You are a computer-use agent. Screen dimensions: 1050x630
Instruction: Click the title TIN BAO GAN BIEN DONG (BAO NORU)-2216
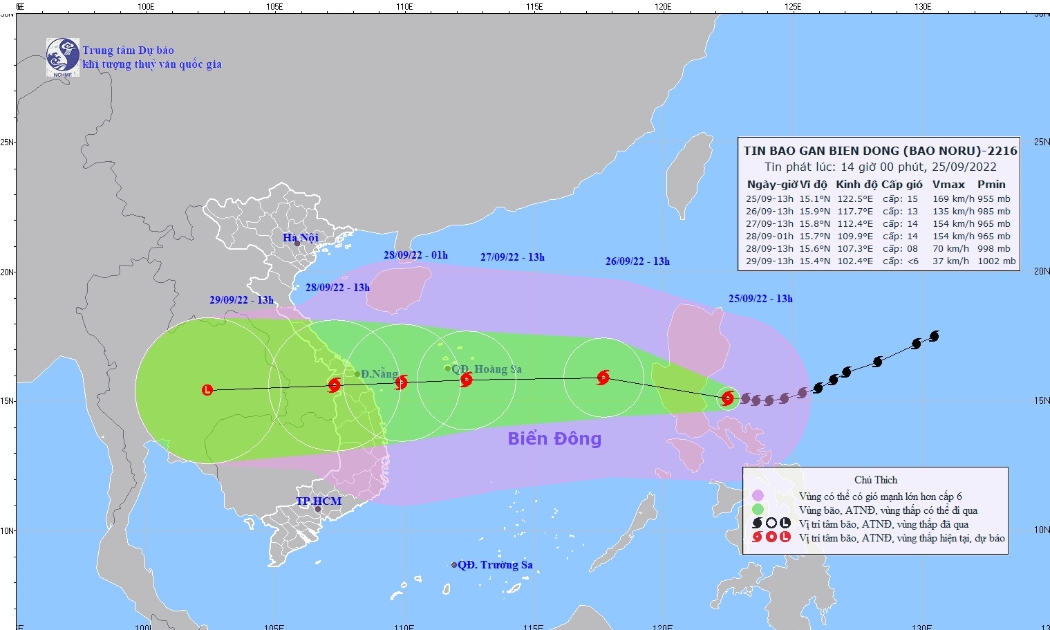[x=880, y=151]
